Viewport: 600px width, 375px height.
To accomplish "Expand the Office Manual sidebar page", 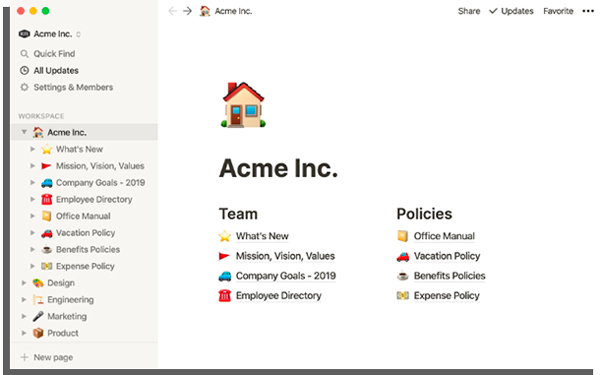I will pos(33,216).
